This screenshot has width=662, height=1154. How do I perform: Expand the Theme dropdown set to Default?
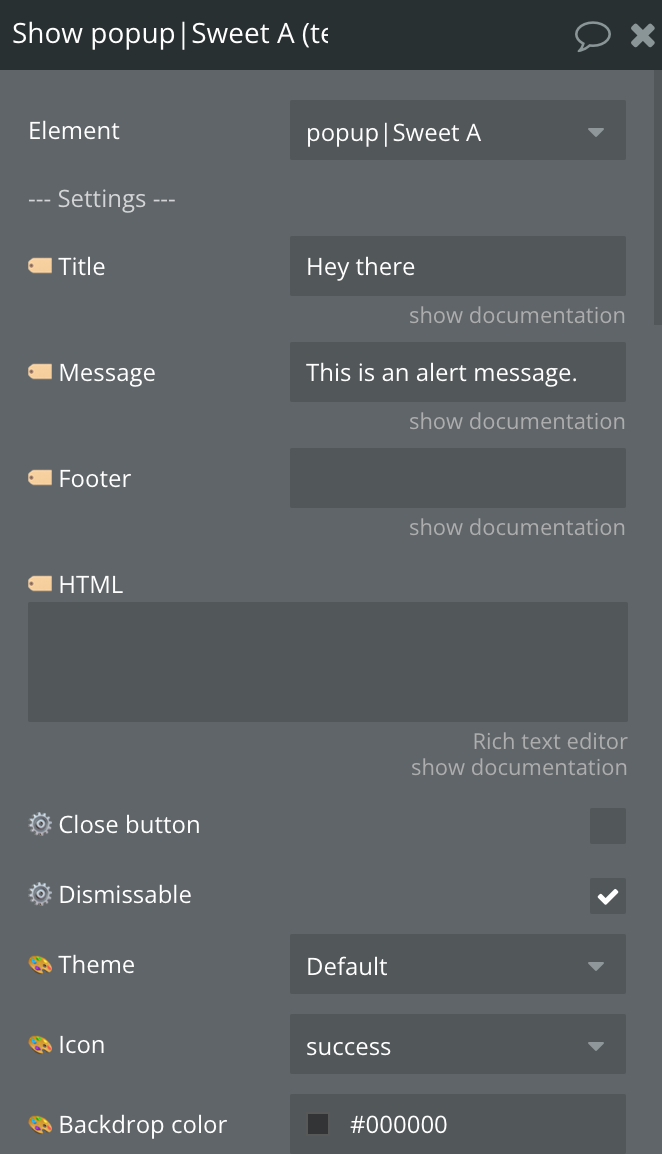pos(458,964)
